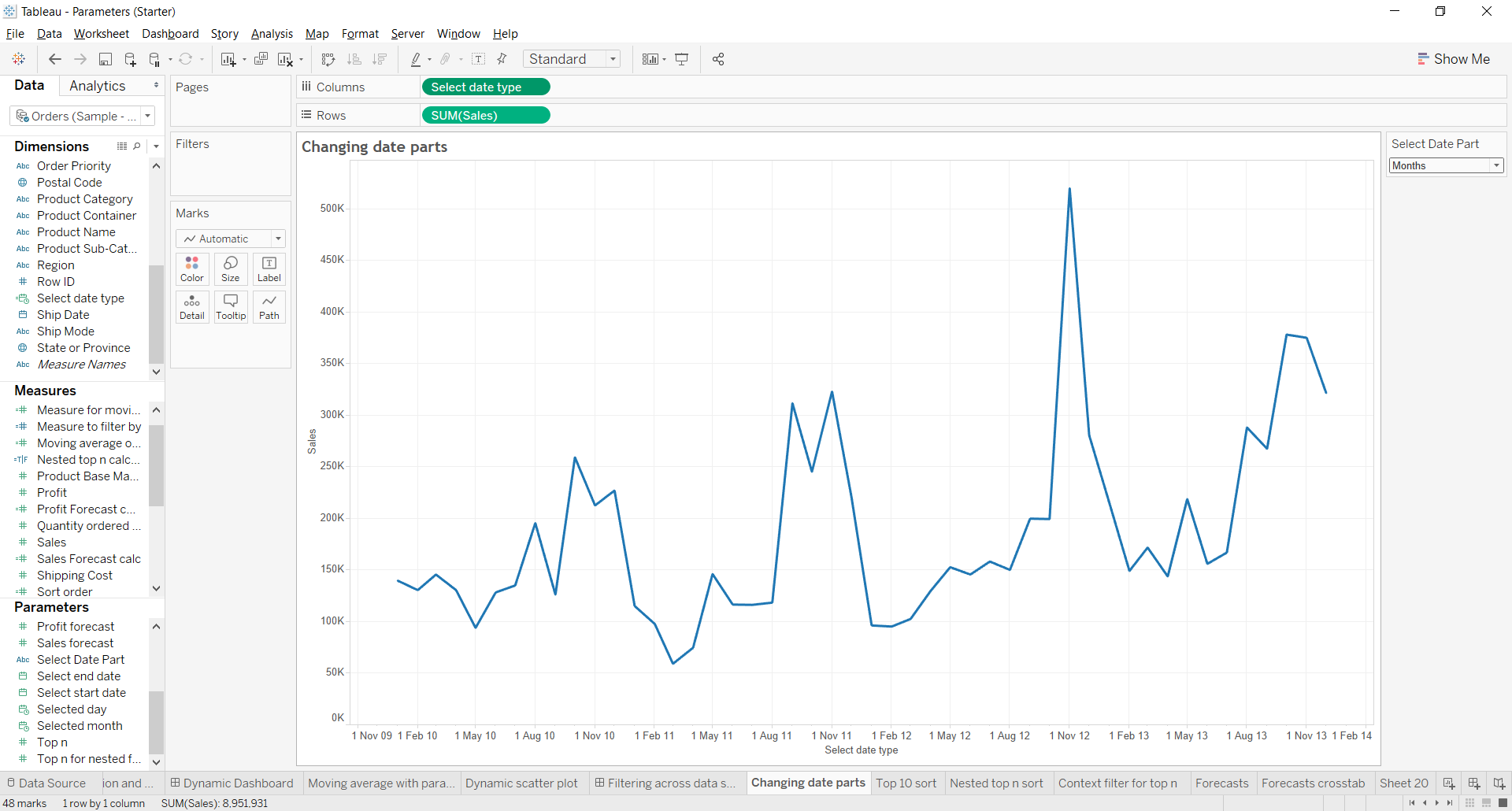Open the Dynamic Dashboard sheet tab
This screenshot has width=1512, height=811.
click(232, 783)
